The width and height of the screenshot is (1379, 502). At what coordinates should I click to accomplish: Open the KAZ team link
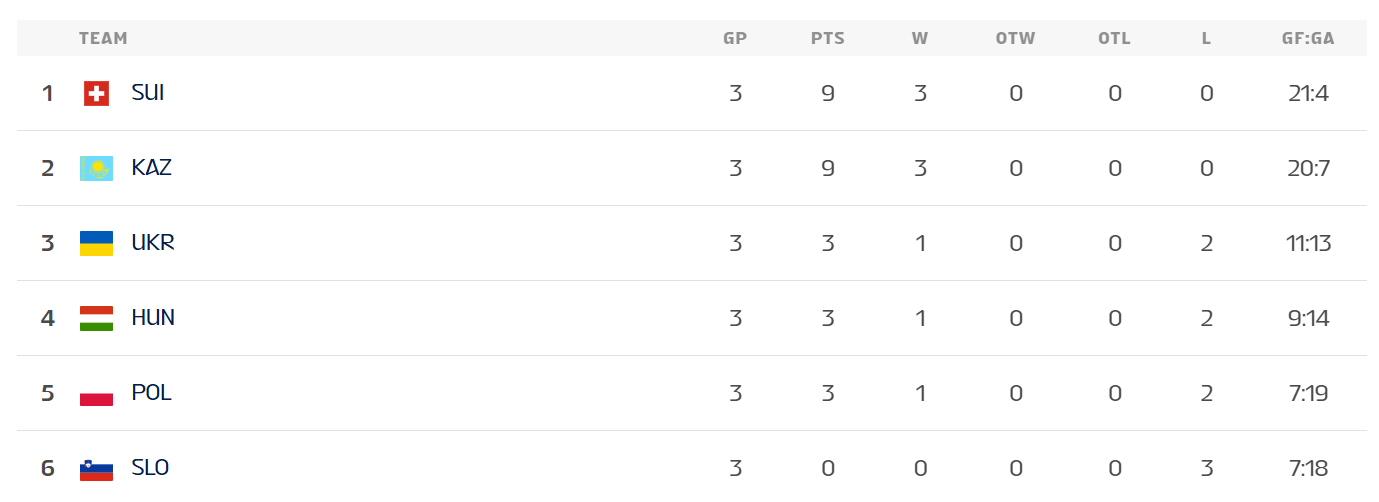152,168
